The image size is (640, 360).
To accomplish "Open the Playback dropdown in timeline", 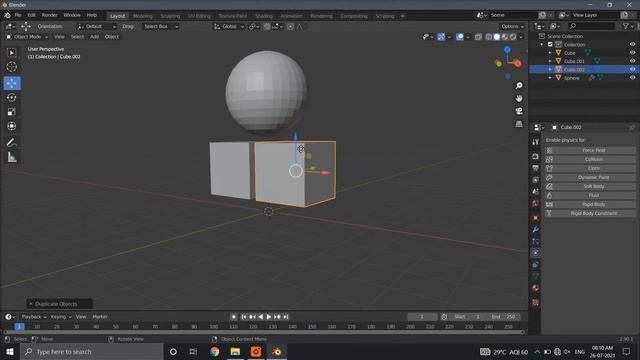I will (33, 317).
